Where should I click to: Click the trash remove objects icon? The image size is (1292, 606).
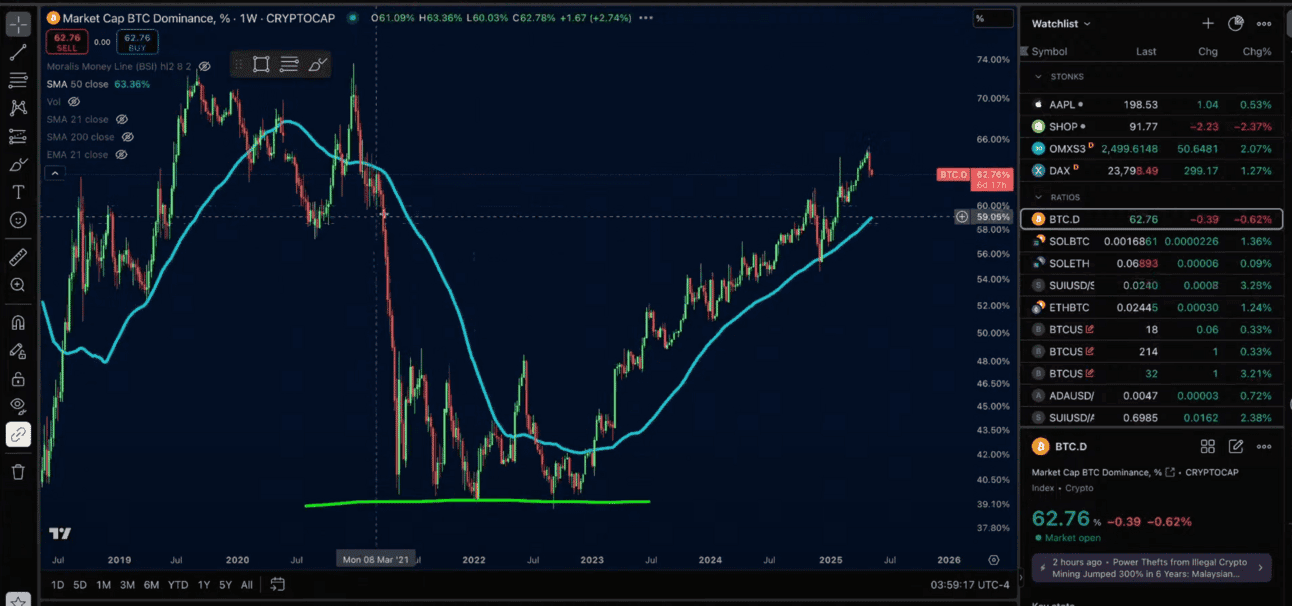click(x=18, y=472)
